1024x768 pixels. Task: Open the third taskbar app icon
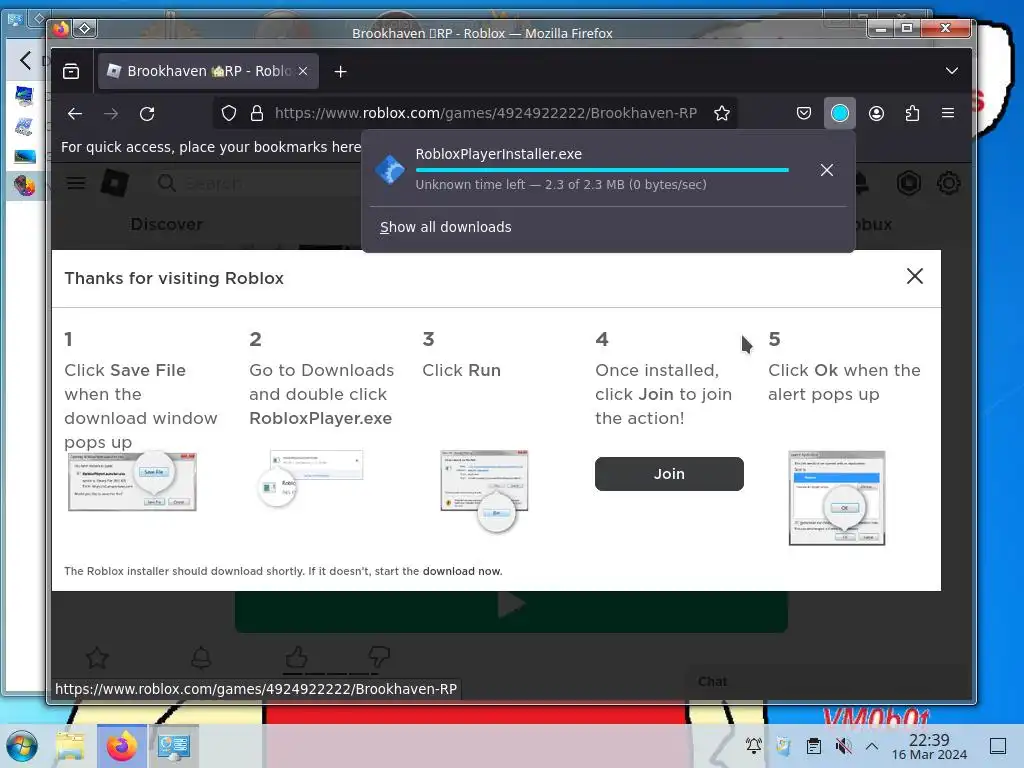[174, 746]
